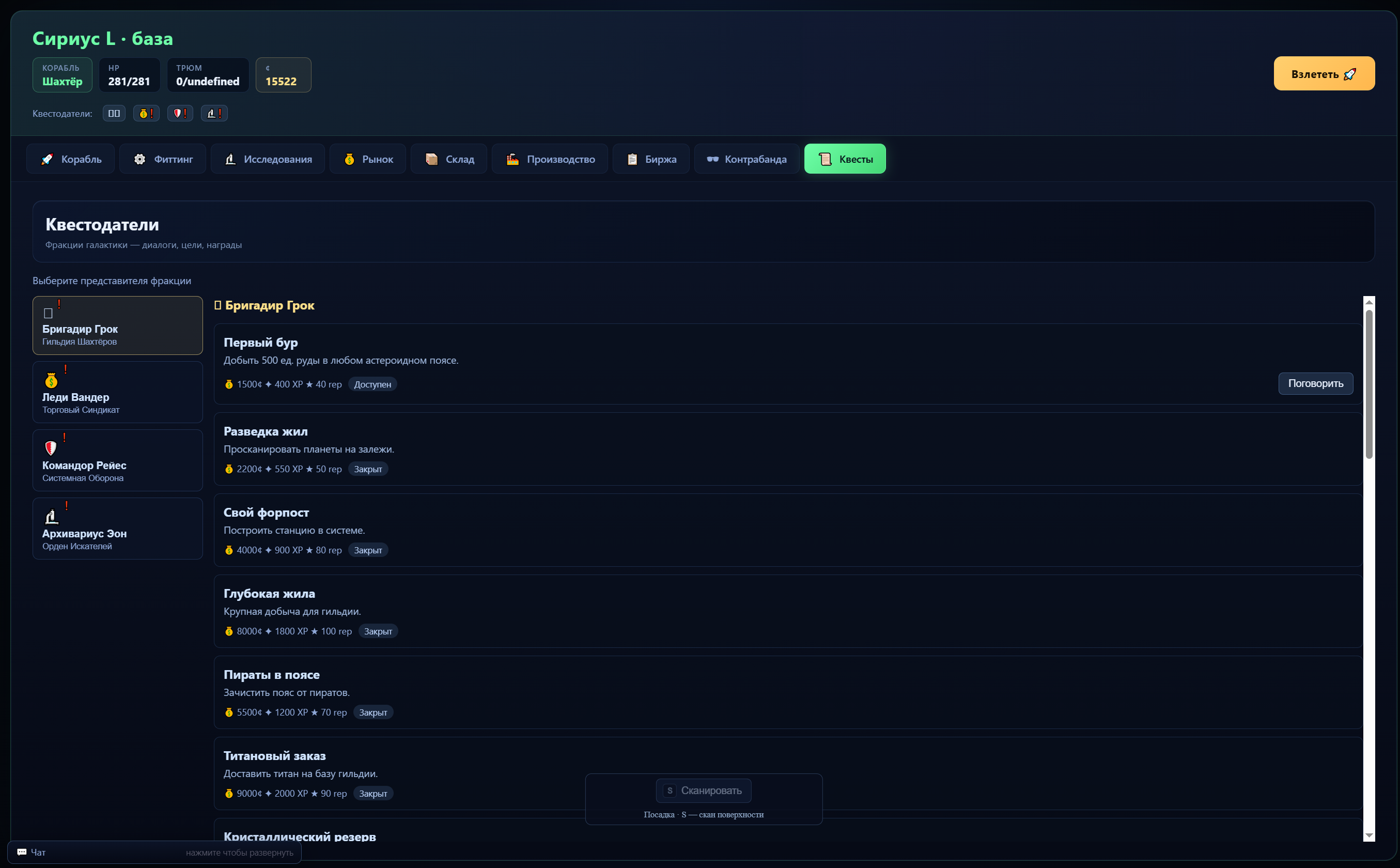
Task: Click the Закрыт badge in Глубокая жила
Action: coord(378,631)
